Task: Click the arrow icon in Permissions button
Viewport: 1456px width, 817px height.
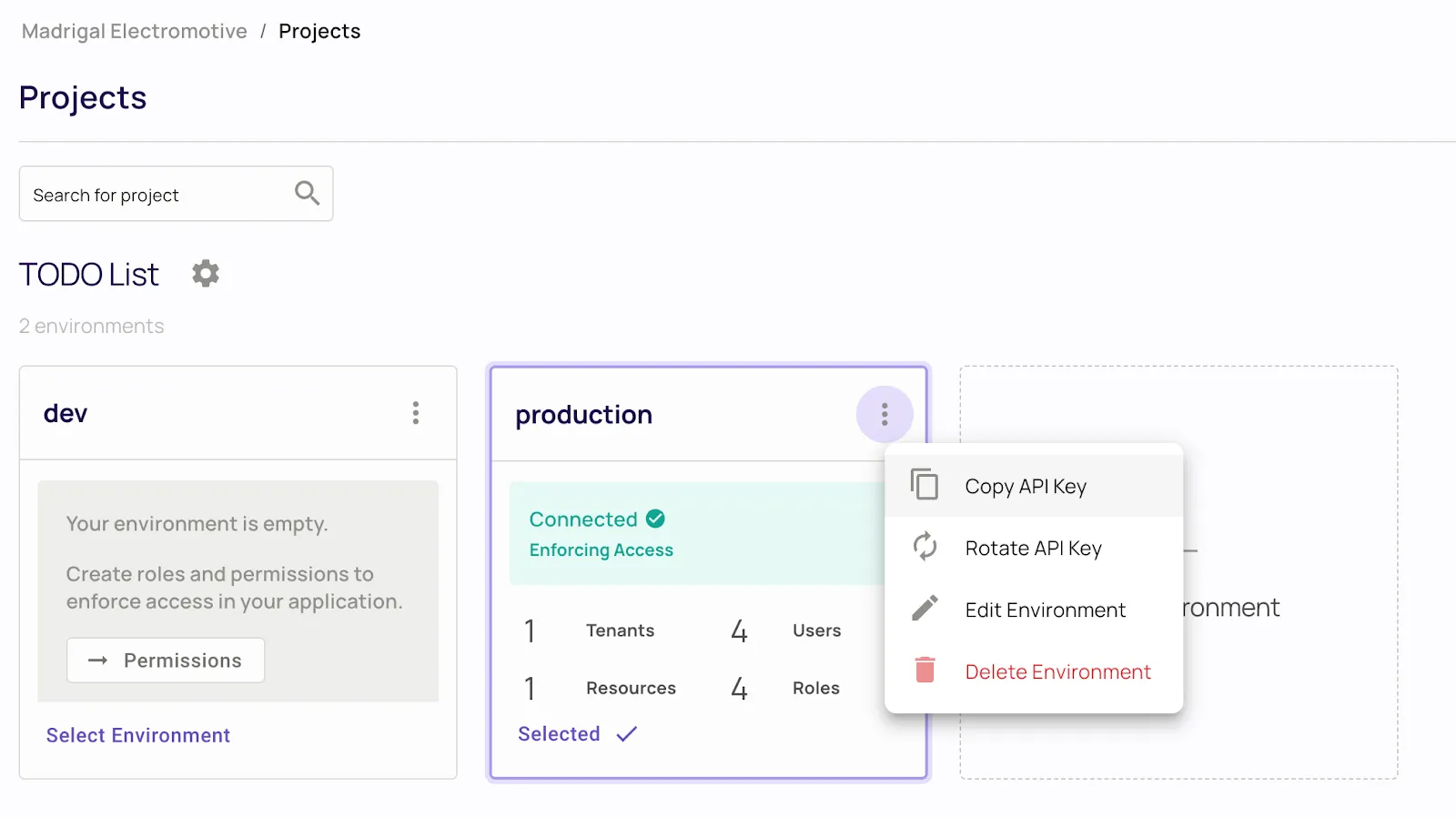Action: tap(97, 661)
